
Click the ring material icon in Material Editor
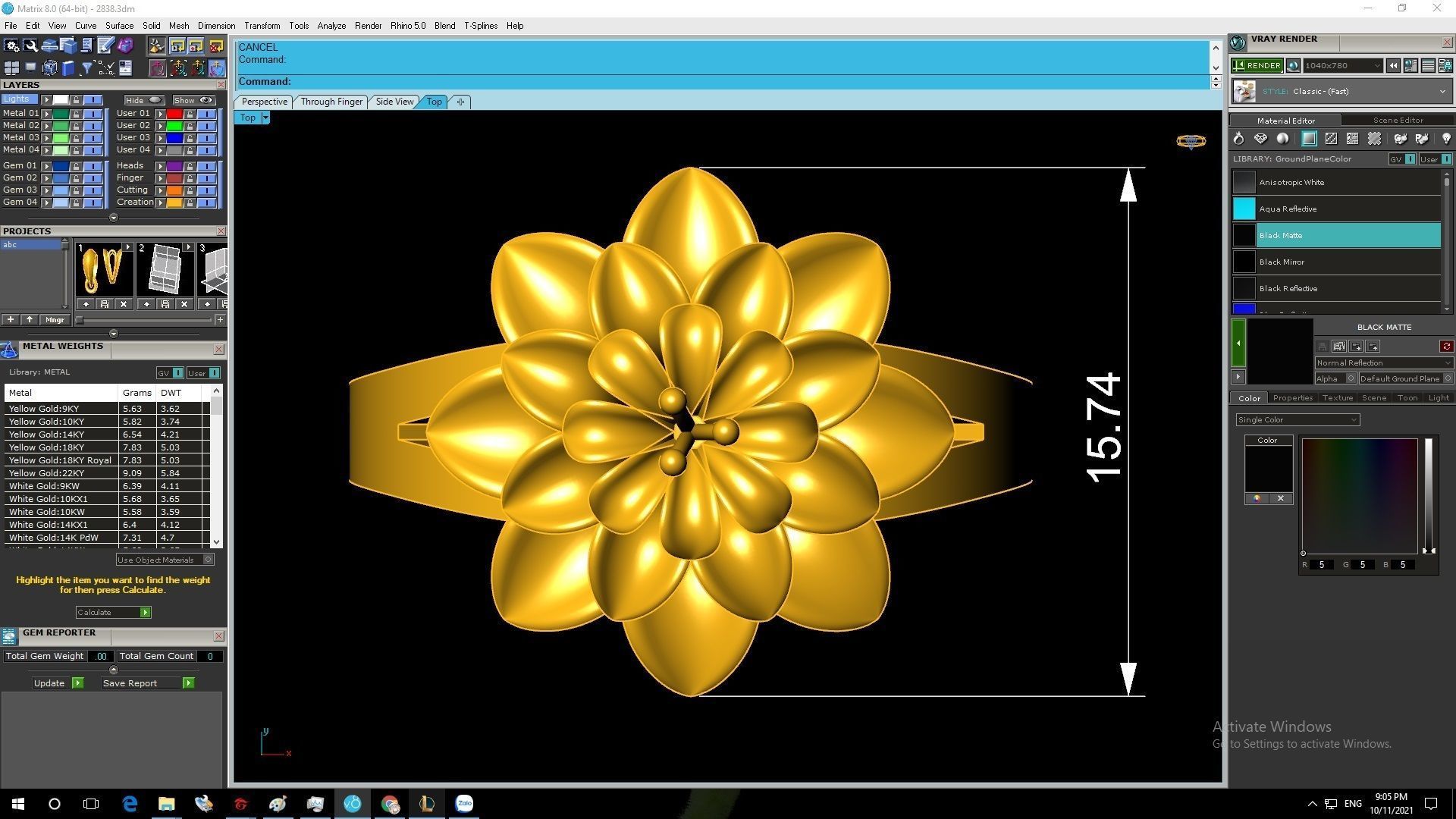coord(1238,139)
